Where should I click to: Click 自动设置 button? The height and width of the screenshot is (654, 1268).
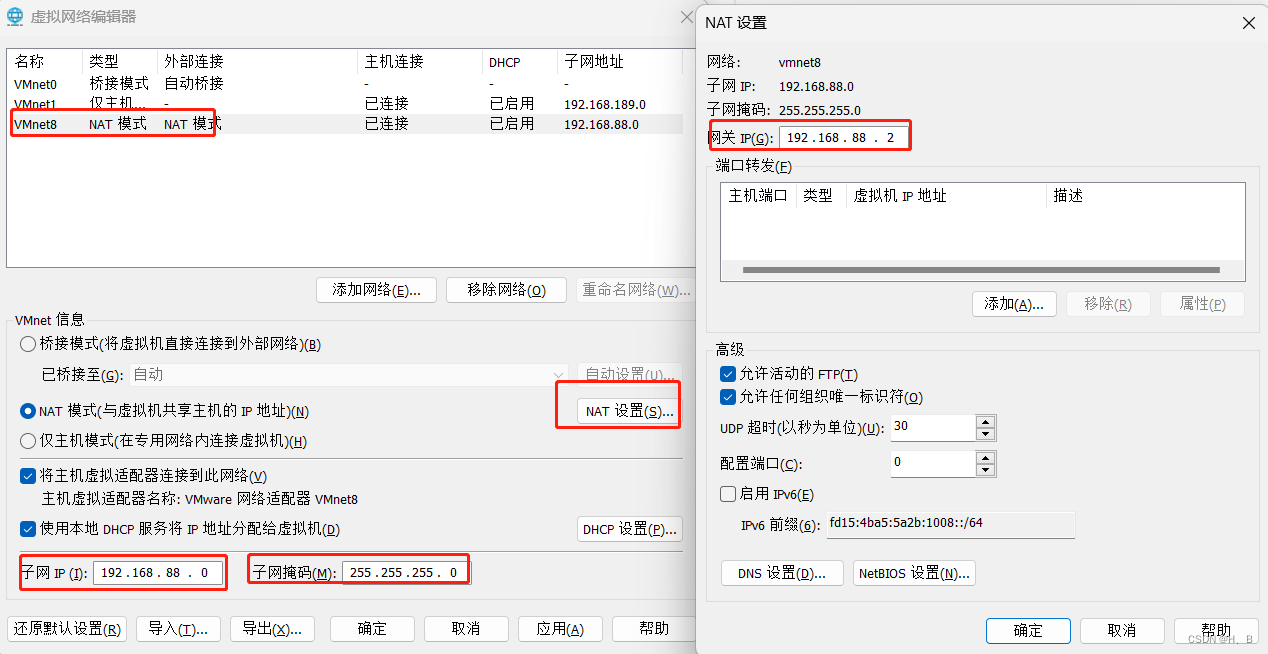pos(629,374)
